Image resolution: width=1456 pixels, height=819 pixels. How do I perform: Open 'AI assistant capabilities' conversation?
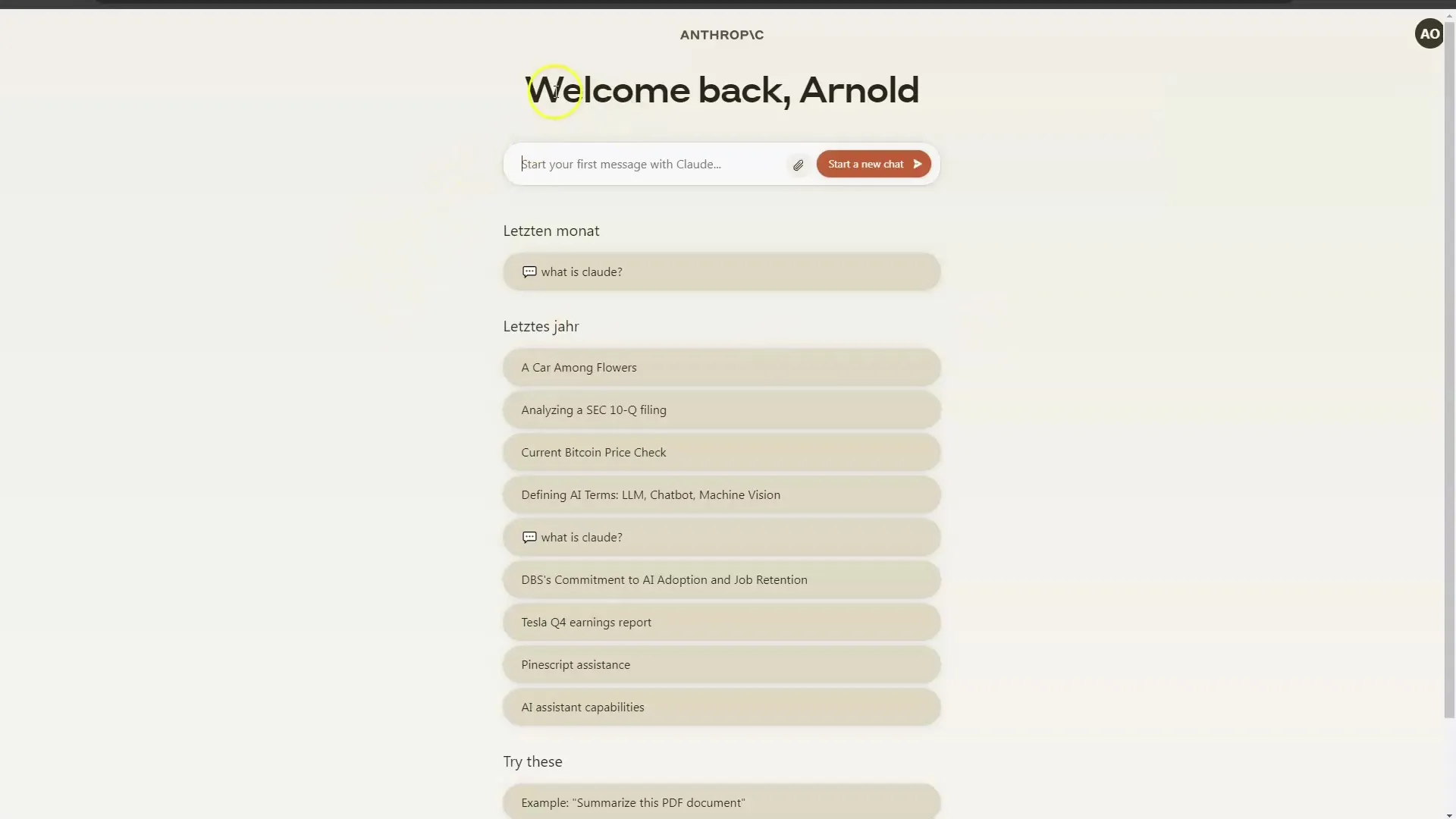tap(720, 706)
